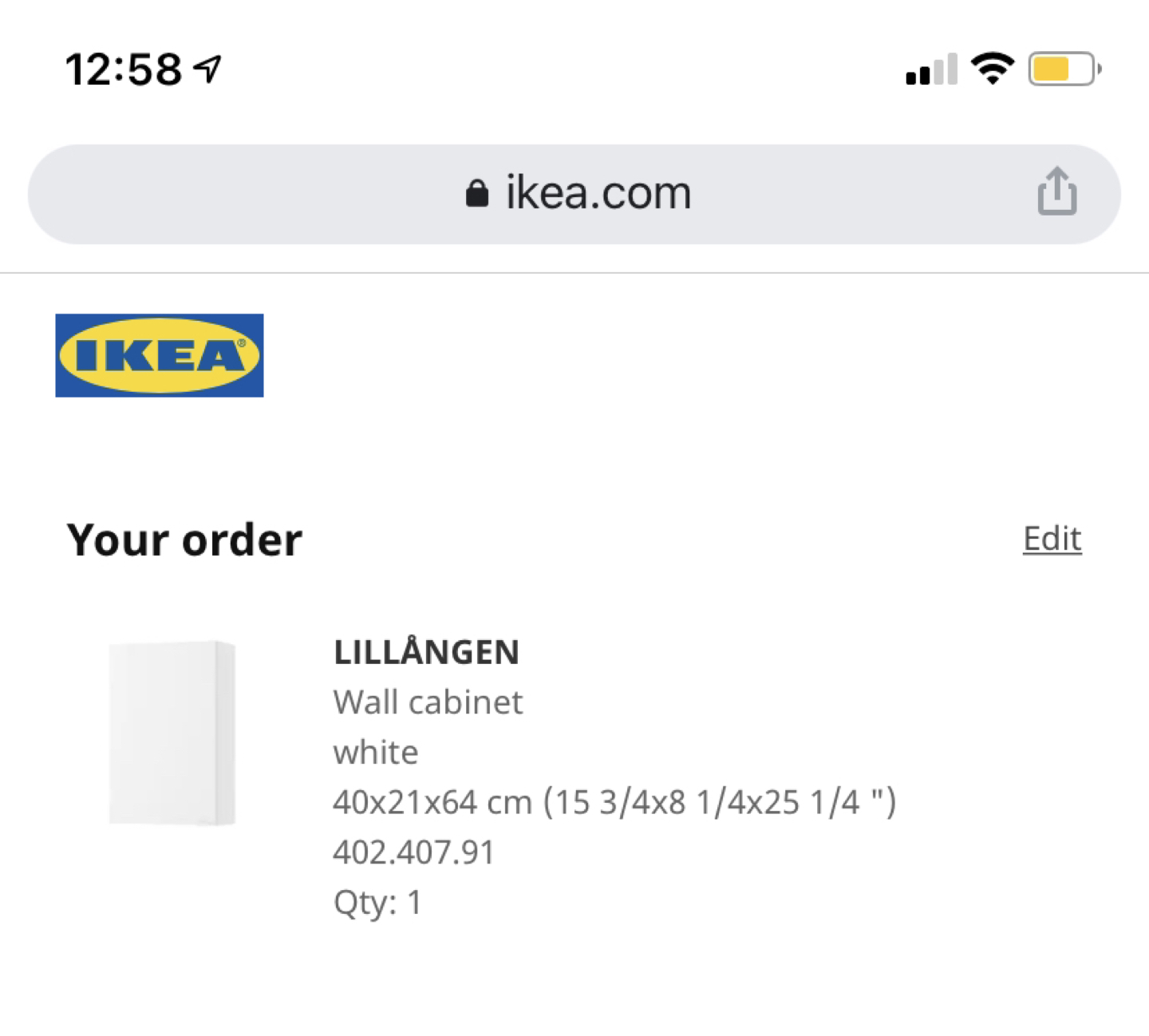1149x1036 pixels.
Task: Tap the lock icon beside ikea.com
Action: pyautogui.click(x=476, y=193)
